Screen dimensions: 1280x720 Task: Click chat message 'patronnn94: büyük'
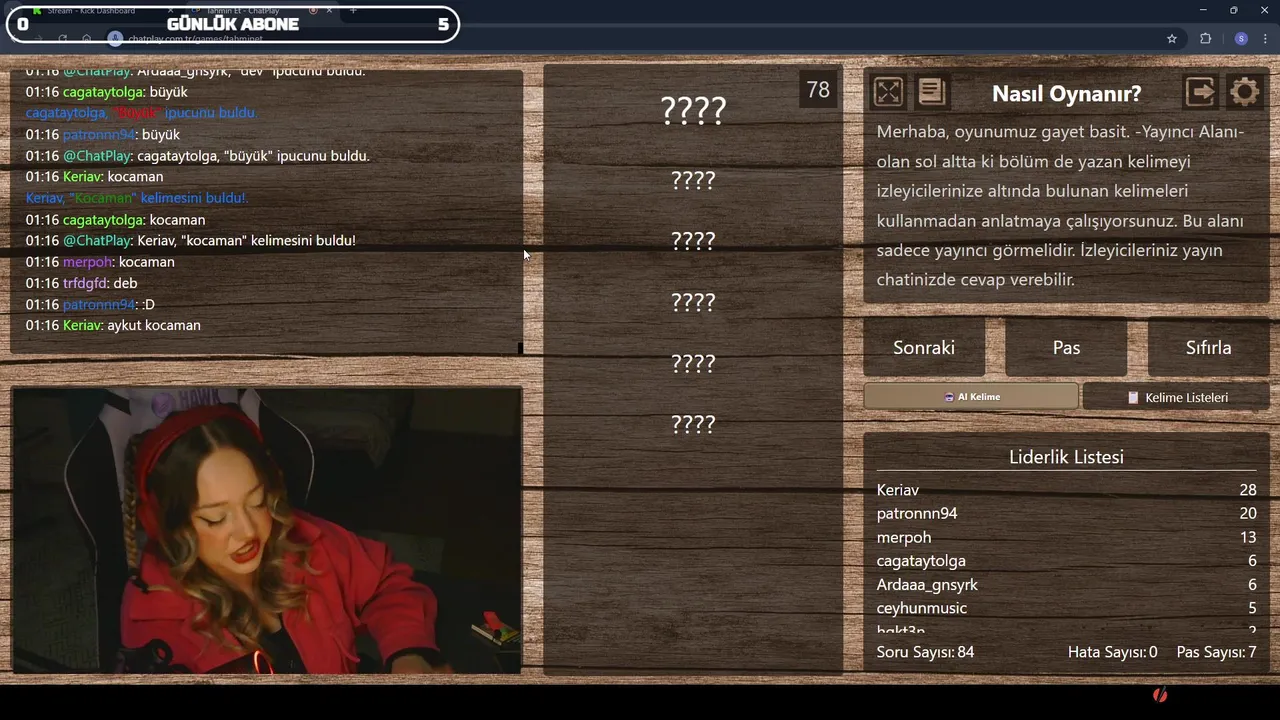102,134
